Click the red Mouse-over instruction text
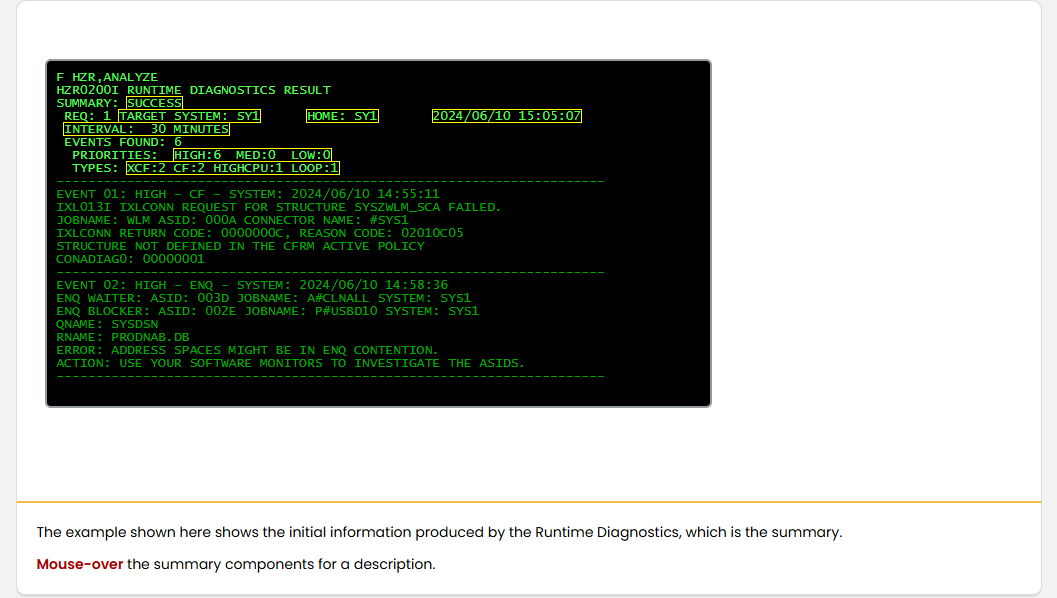The image size is (1057, 598). tap(80, 564)
